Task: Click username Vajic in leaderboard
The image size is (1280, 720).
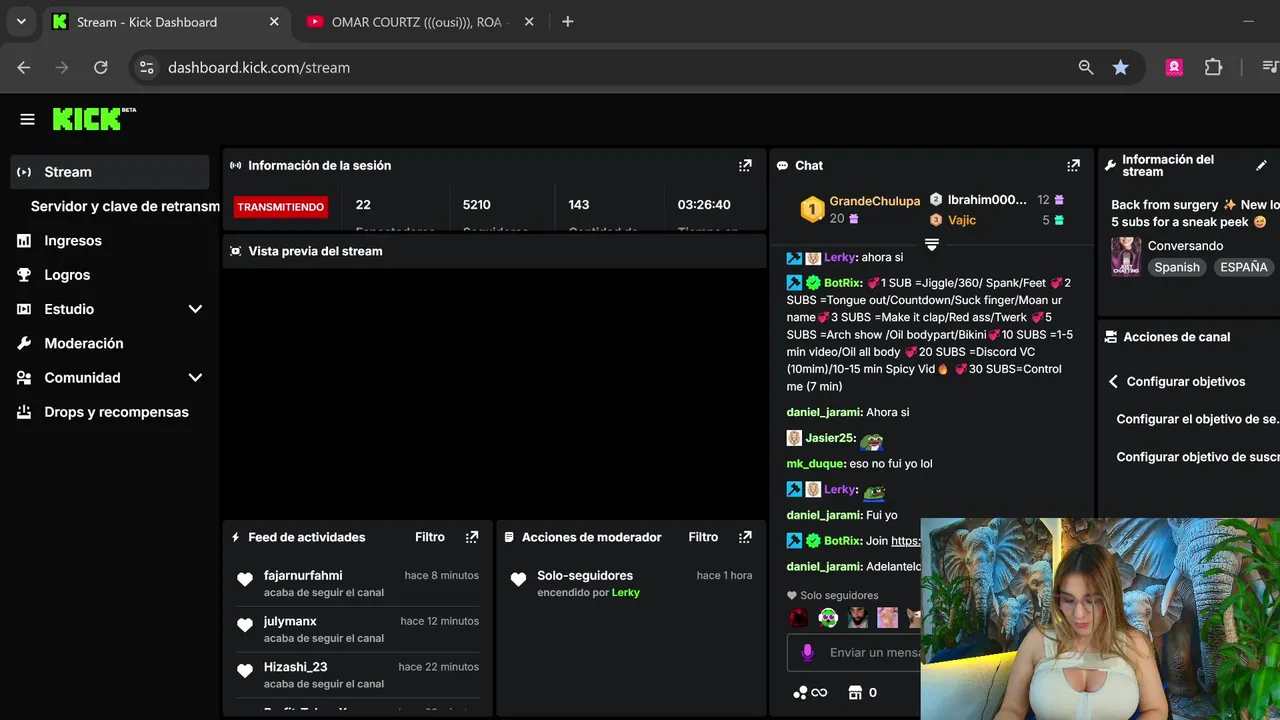Action: pyautogui.click(x=962, y=220)
